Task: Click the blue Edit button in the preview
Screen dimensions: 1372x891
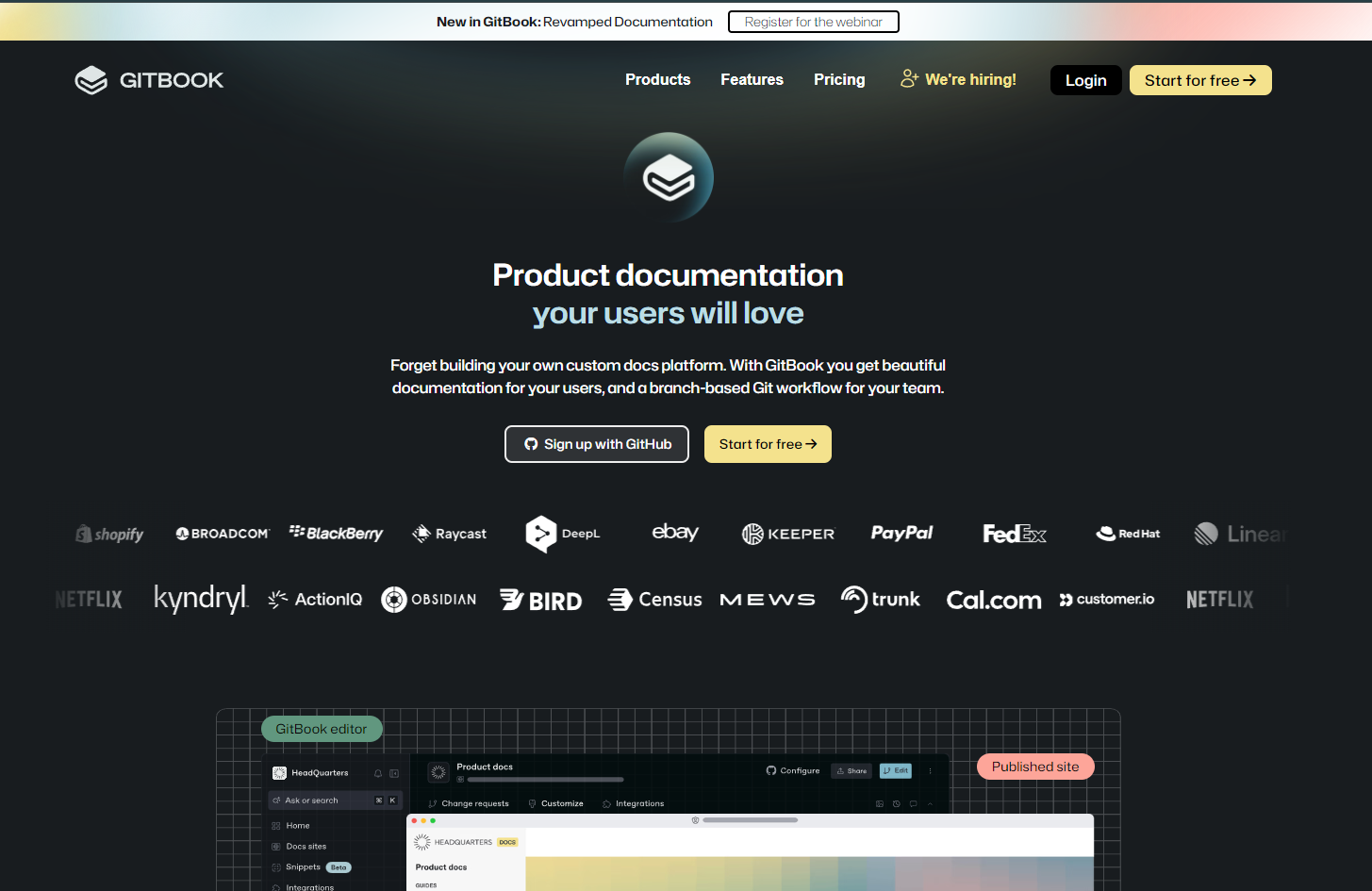Action: coord(896,770)
